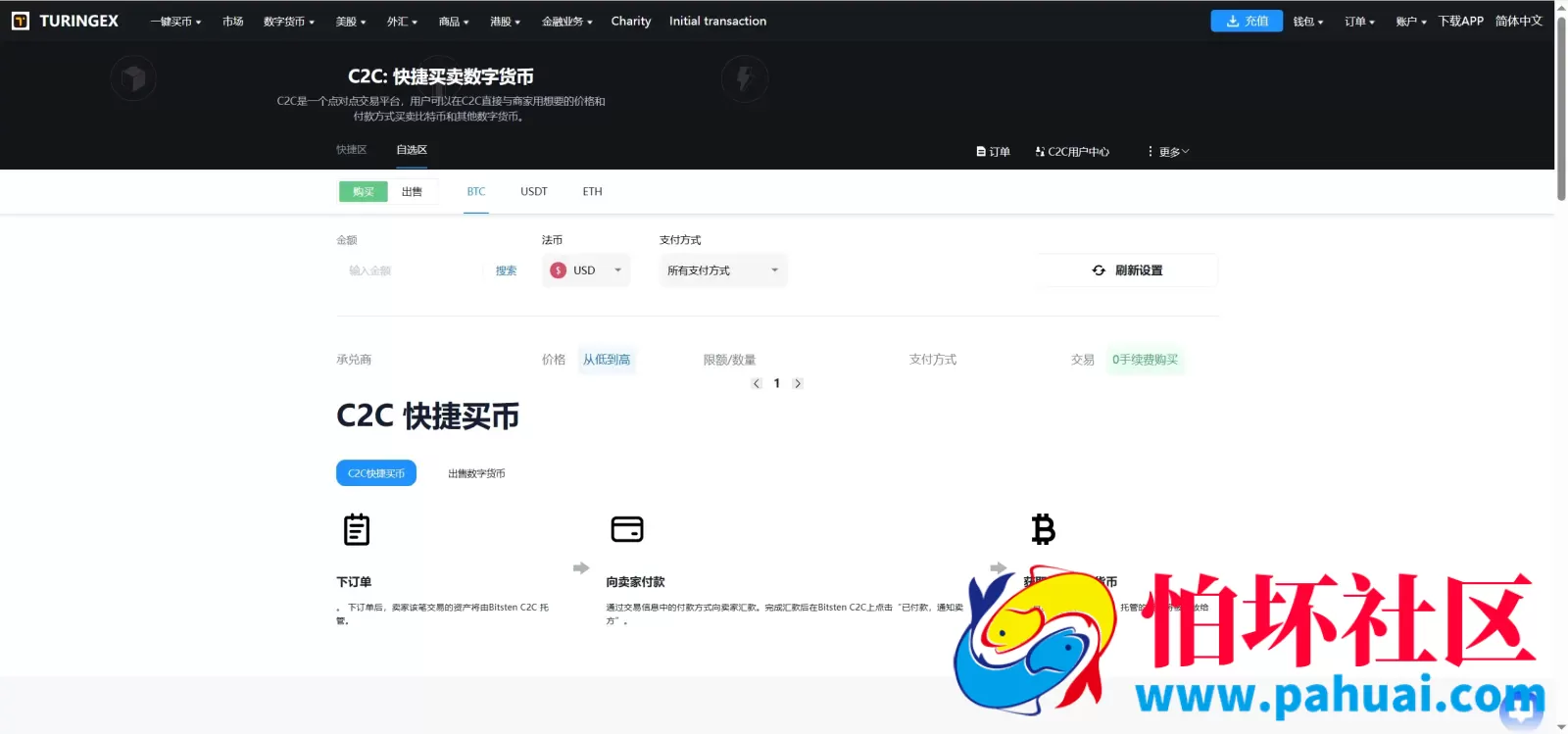Expand the 更多 more options
This screenshot has width=1568, height=734.
1168,152
